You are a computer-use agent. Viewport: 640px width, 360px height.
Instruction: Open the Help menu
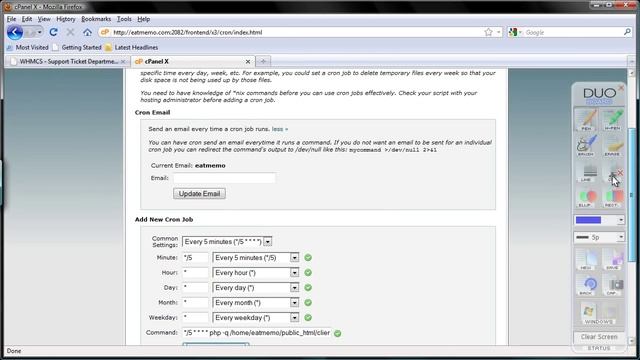tap(144, 19)
